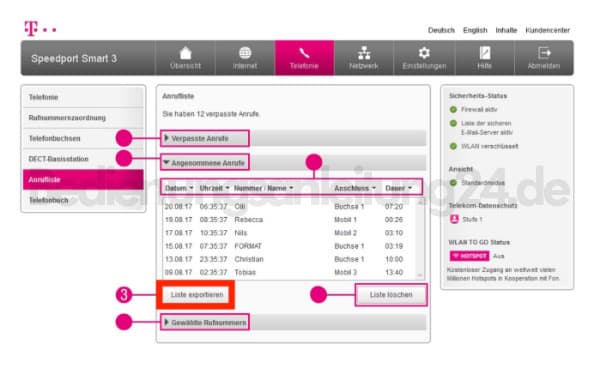600x368 pixels.
Task: Select the Telefonie phone icon
Action: [304, 53]
